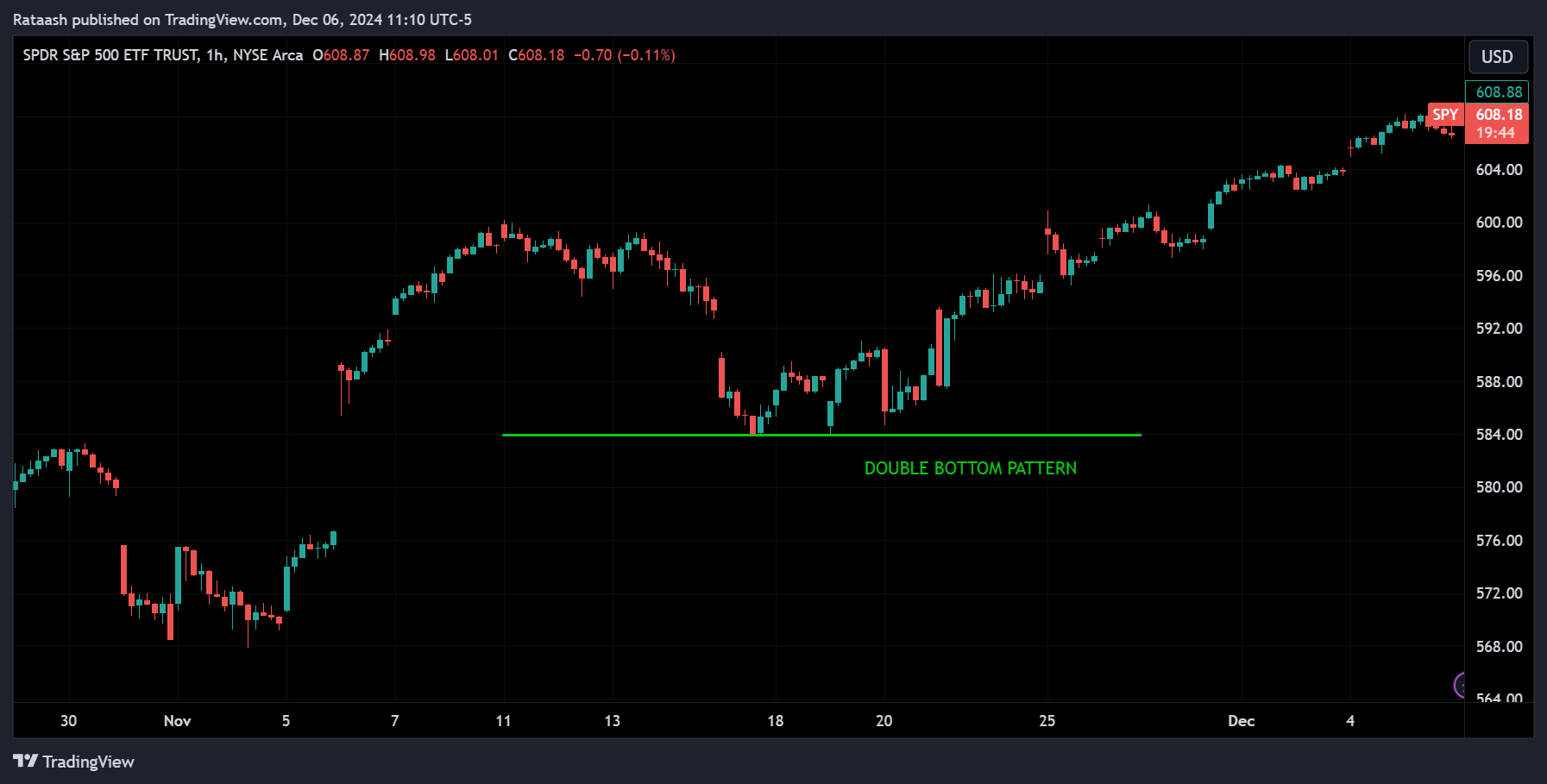Image resolution: width=1547 pixels, height=784 pixels.
Task: Click the 18 date label on time axis
Action: [776, 721]
